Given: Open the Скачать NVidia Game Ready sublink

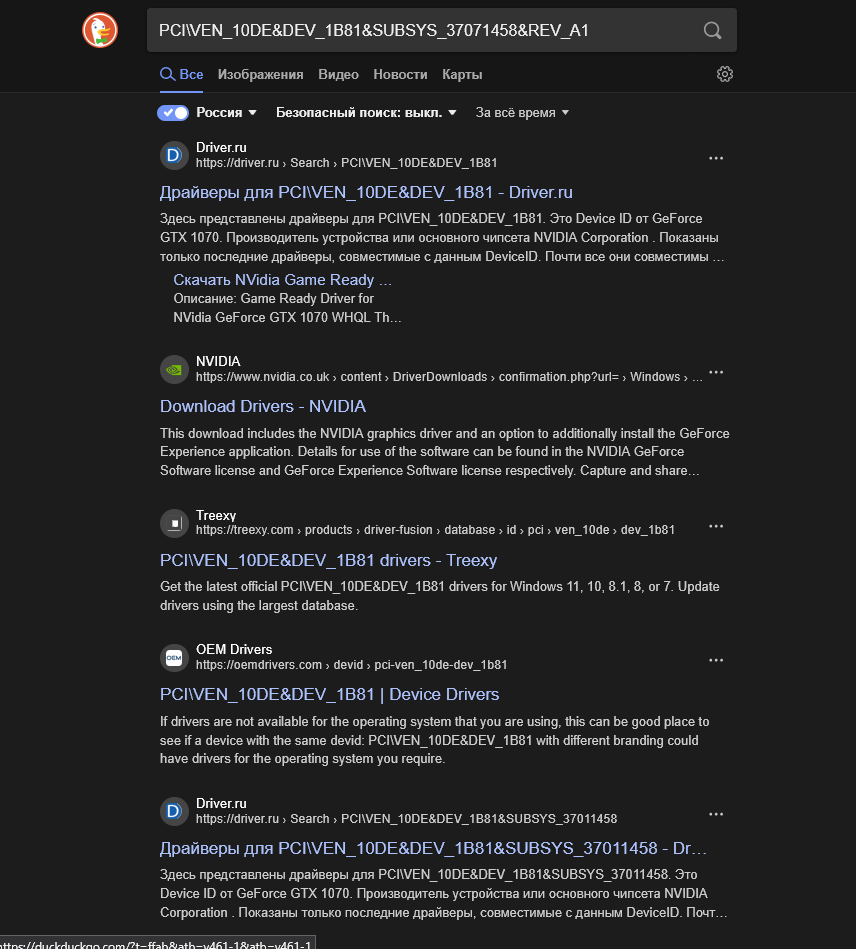Looking at the screenshot, I should pos(282,280).
